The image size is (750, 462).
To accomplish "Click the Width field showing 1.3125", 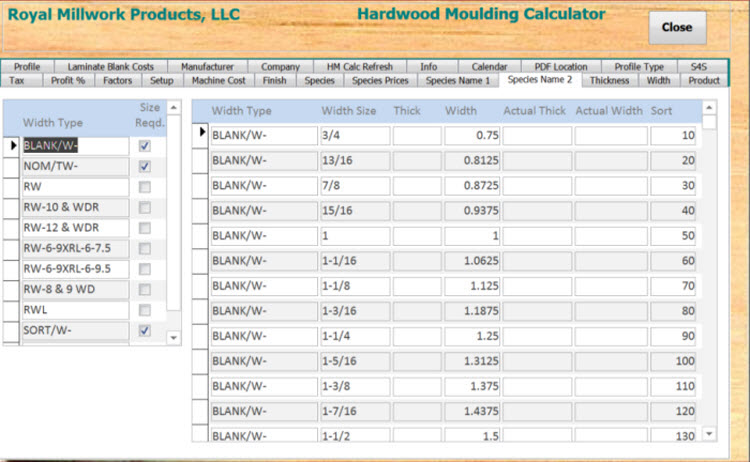I will (472, 361).
